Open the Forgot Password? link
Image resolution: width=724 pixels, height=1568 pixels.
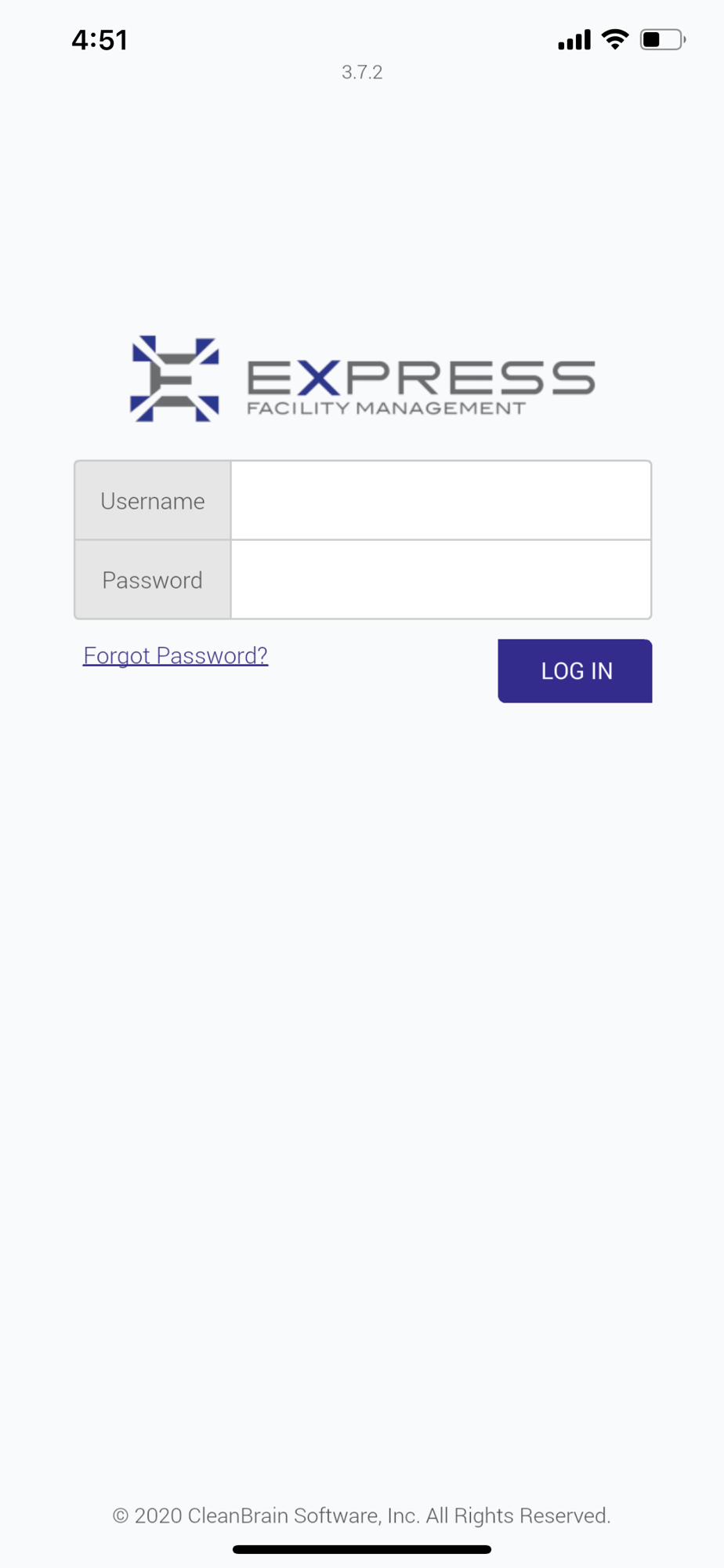coord(176,655)
